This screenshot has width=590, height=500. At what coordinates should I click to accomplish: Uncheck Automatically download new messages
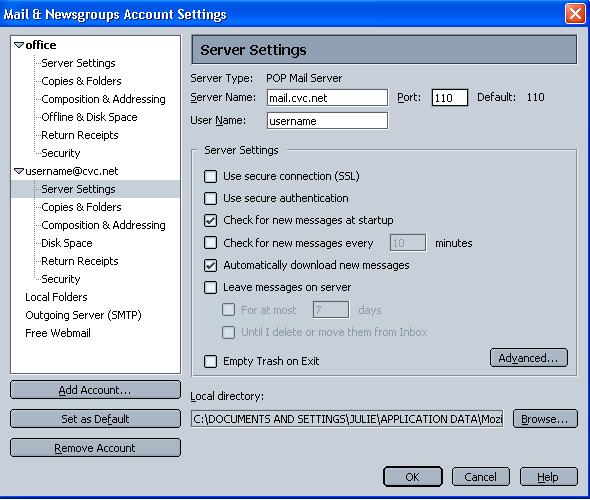[210, 265]
